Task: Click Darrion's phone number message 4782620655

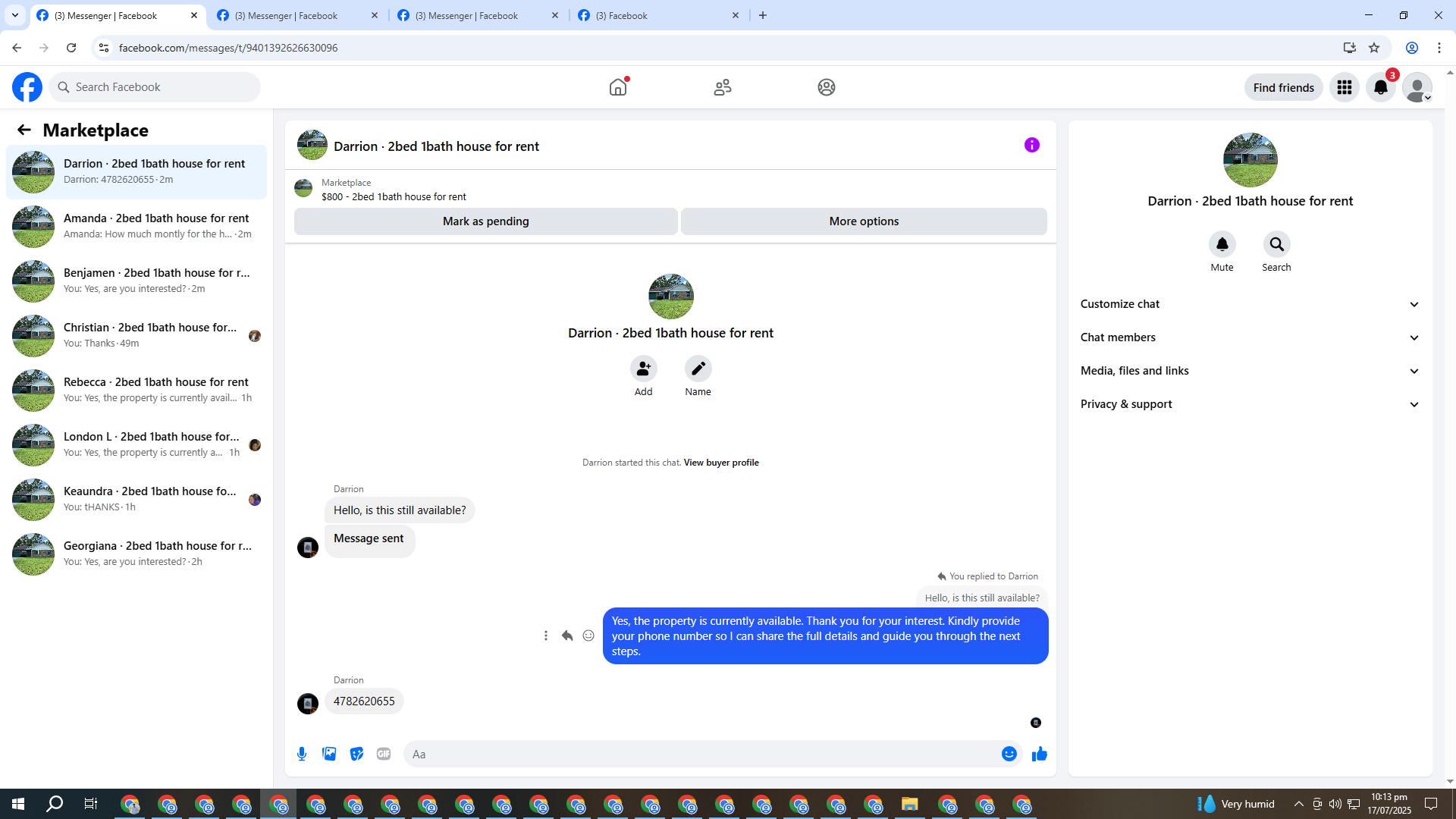Action: point(364,701)
